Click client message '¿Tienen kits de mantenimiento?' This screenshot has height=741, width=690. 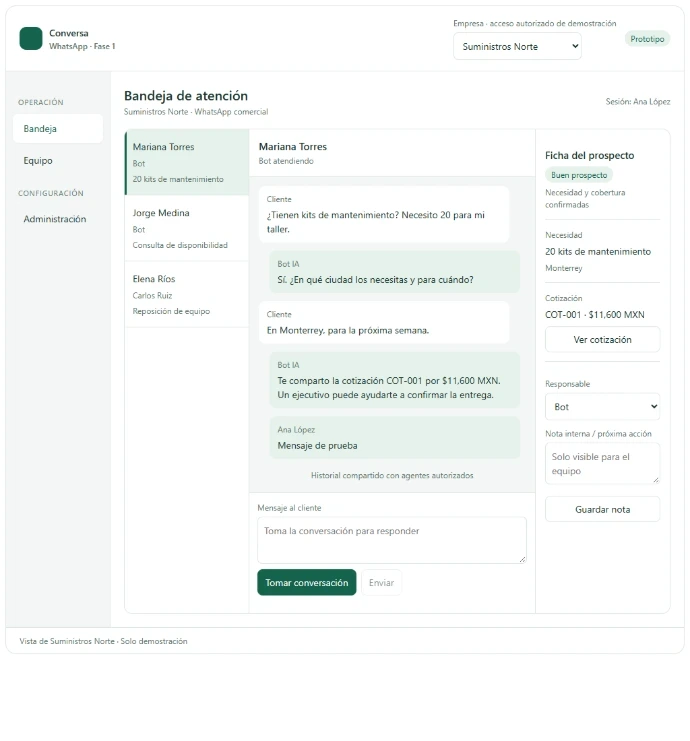(x=384, y=215)
